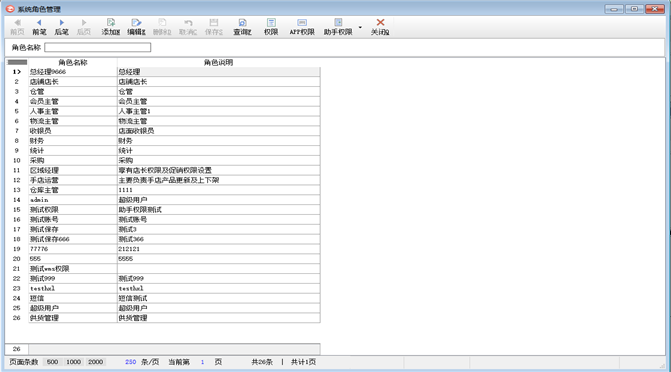Viewport: 671px width, 372px height.
Task: Click the grid corner select-all box
Action: click(x=17, y=62)
